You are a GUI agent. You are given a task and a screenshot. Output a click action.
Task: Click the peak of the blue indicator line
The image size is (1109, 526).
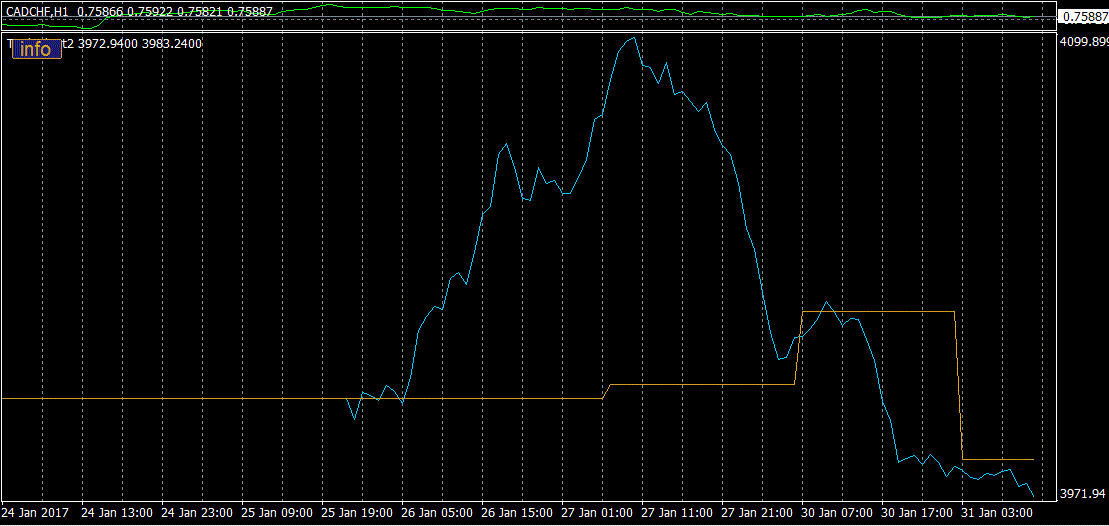pos(632,38)
